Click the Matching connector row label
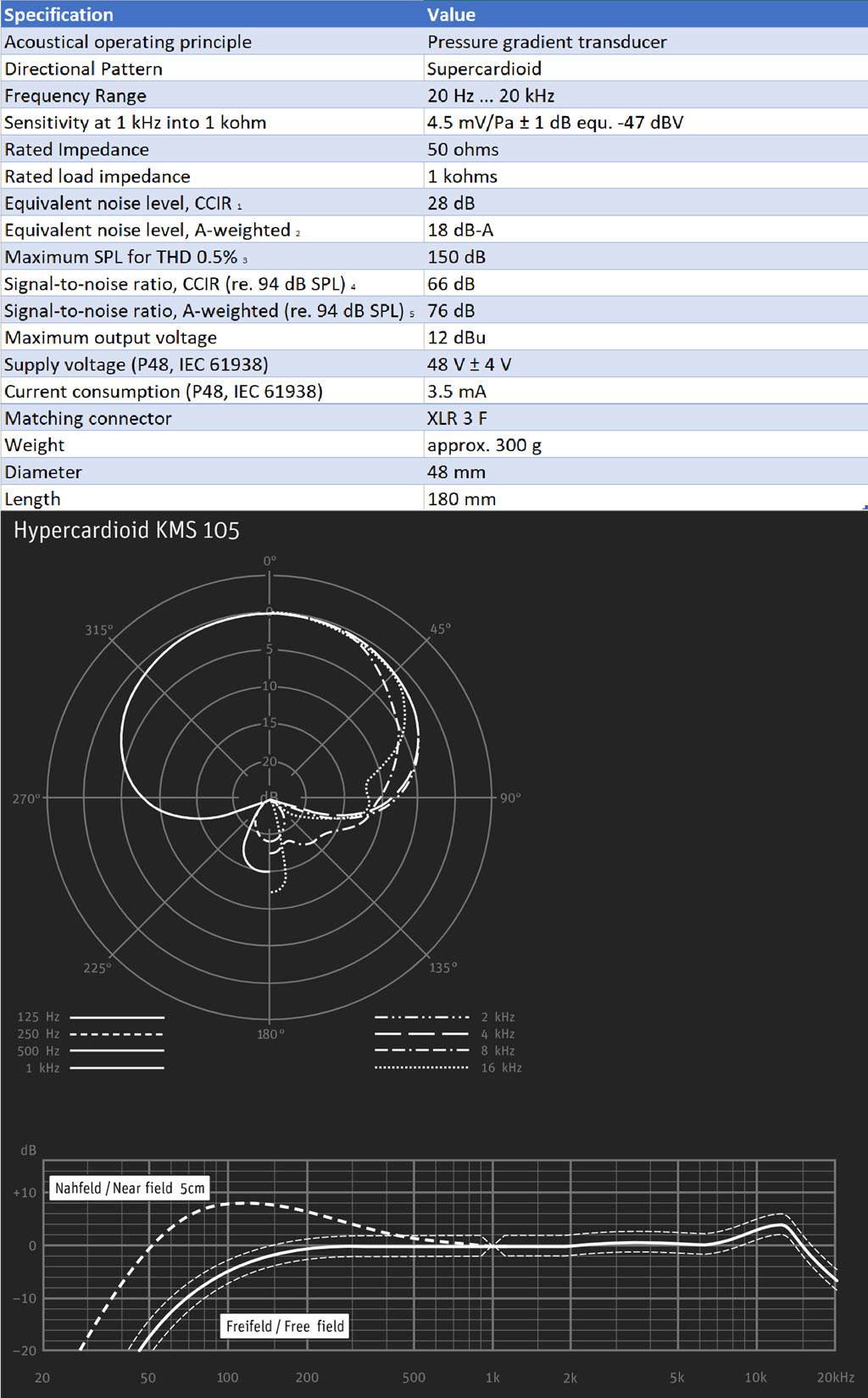 [88, 418]
